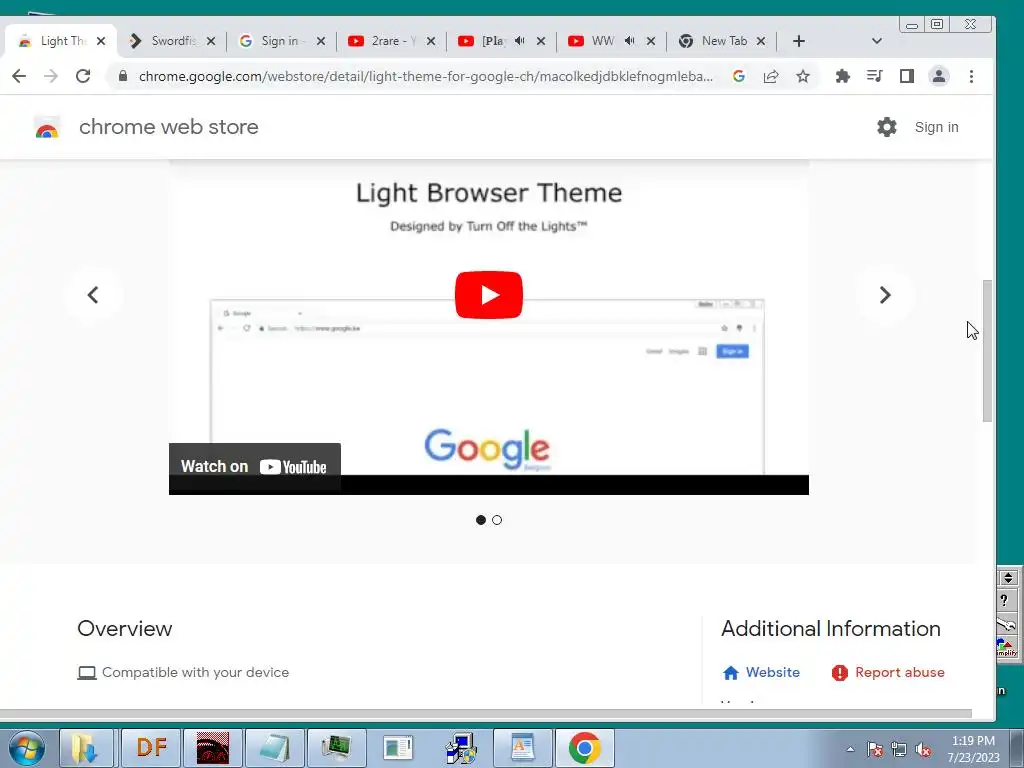Image resolution: width=1024 pixels, height=768 pixels.
Task: Close the New Tab tab
Action: click(761, 41)
